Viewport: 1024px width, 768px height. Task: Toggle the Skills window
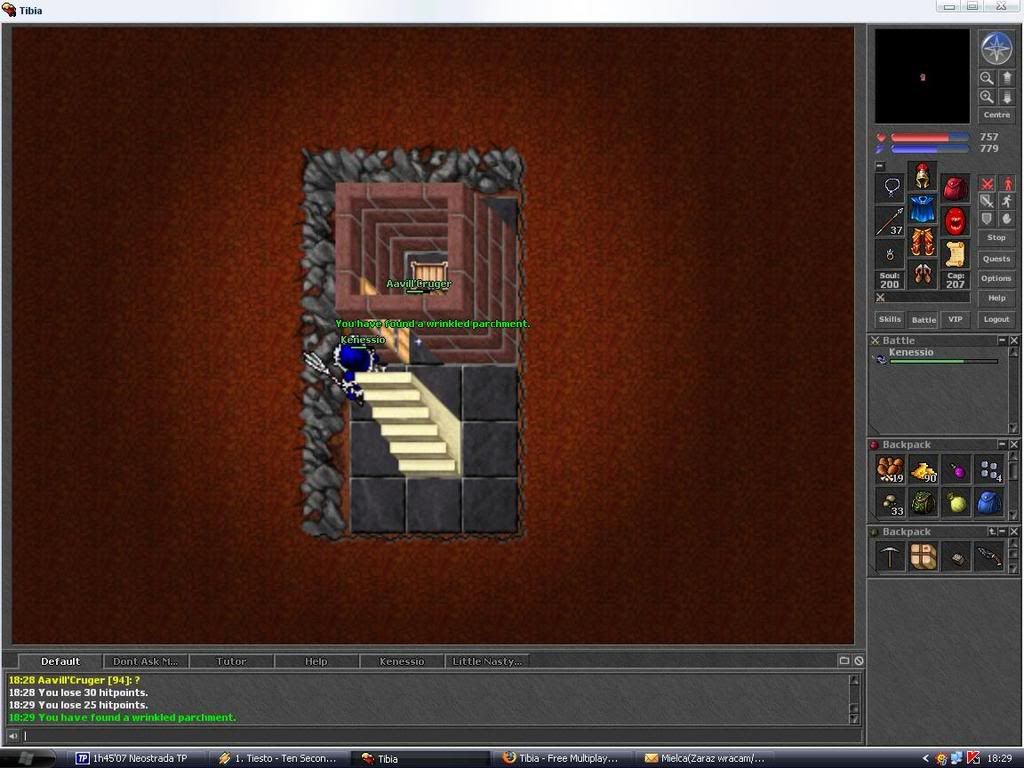click(x=889, y=319)
